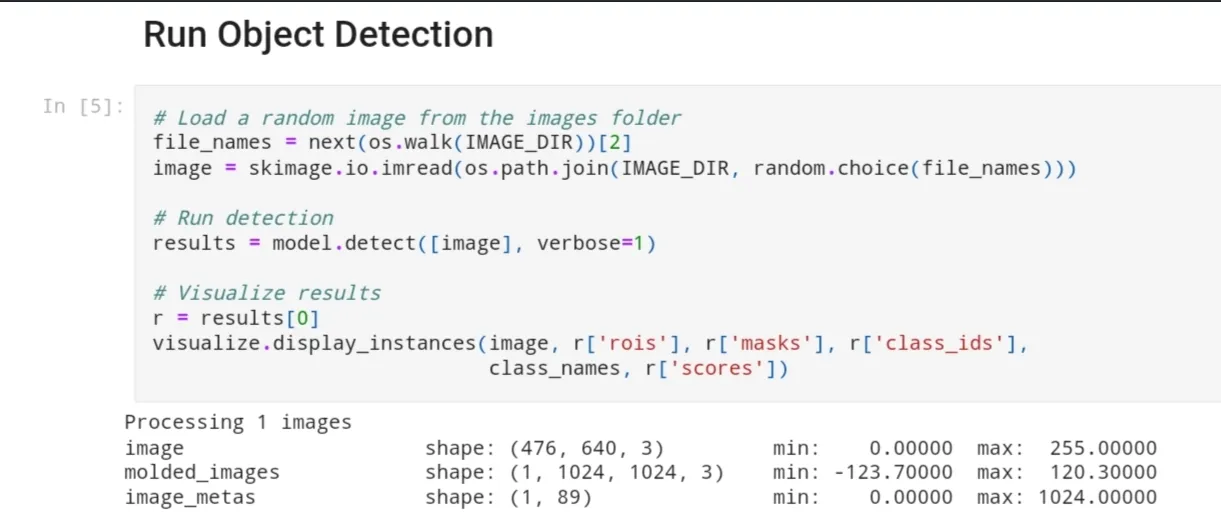Click the image_metas output row label

(190, 497)
